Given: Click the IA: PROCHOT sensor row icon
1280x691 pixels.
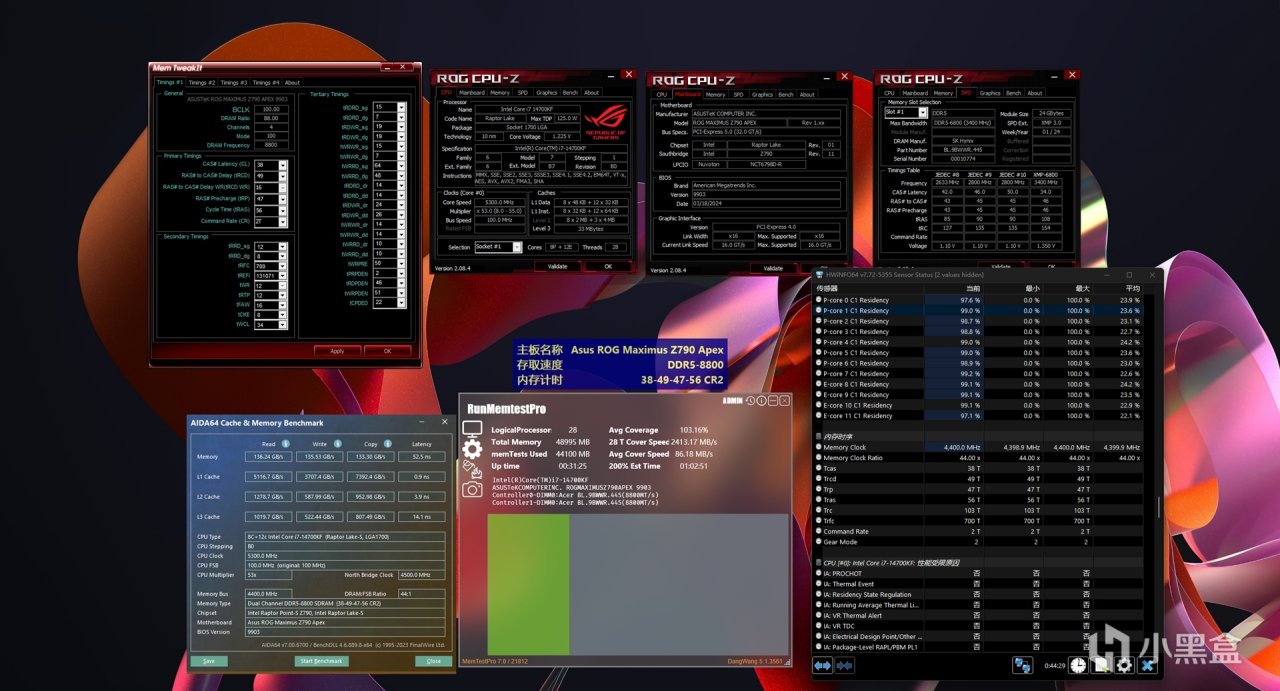Looking at the screenshot, I should [x=819, y=574].
